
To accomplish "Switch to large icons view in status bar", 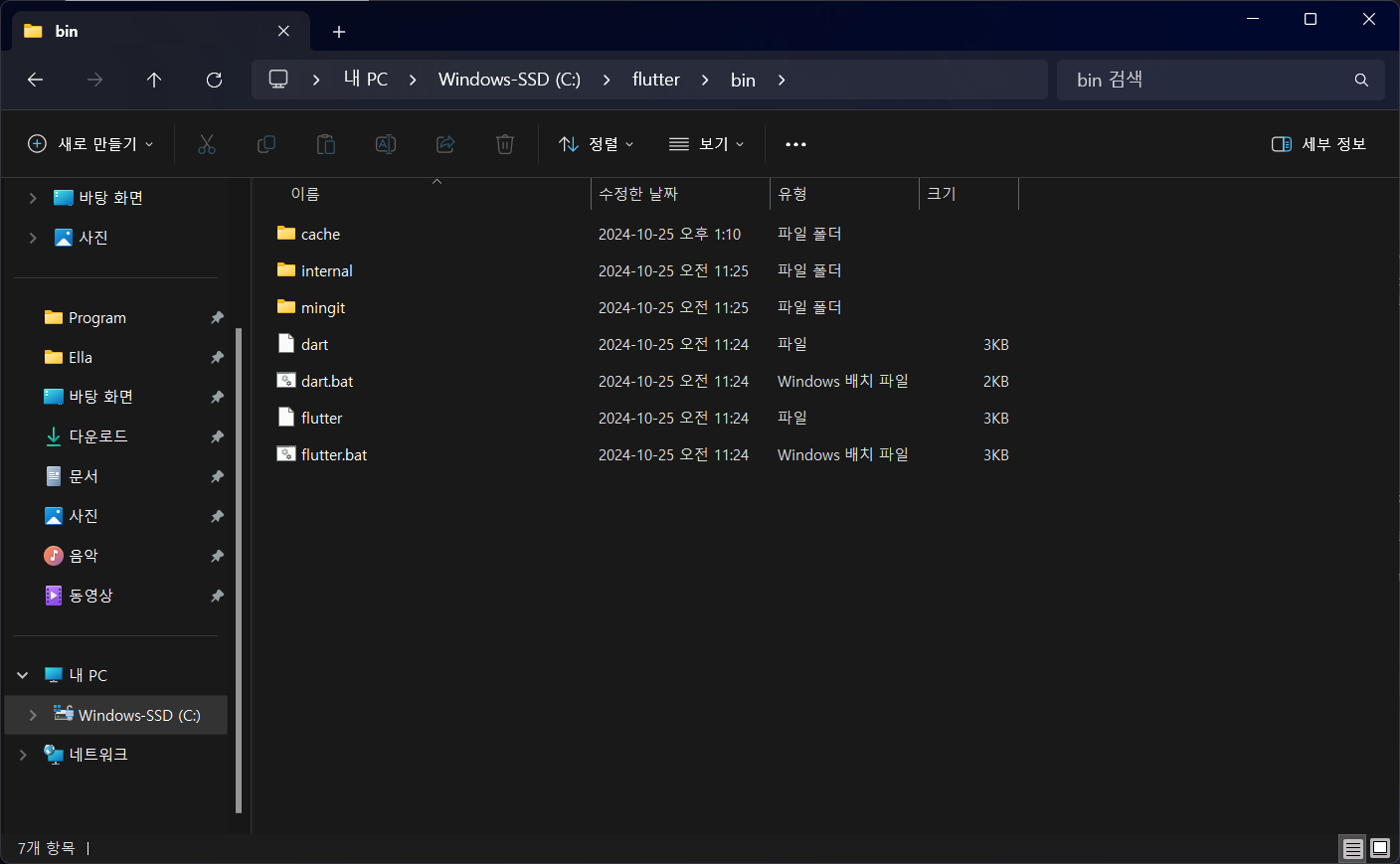I will (1380, 848).
